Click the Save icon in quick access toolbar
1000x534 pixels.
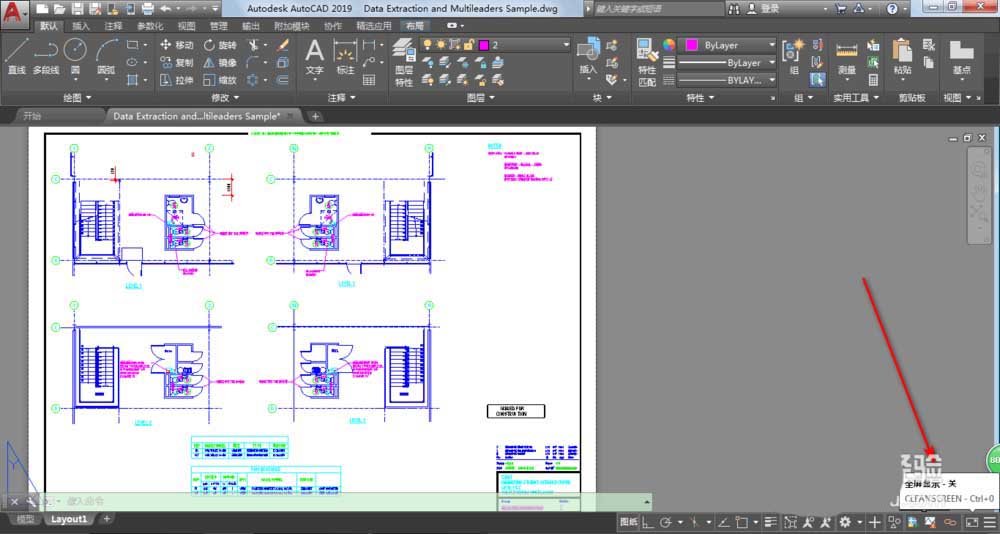point(78,9)
